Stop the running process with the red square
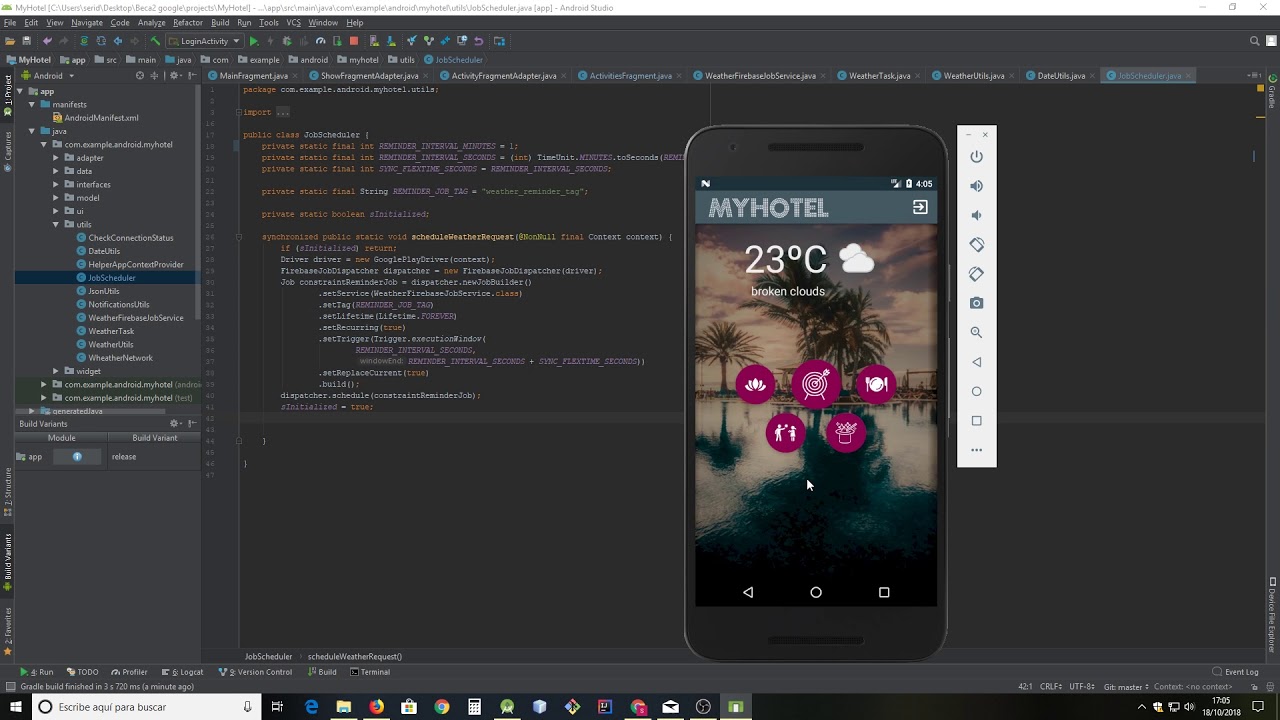The width and height of the screenshot is (1280, 720). [x=354, y=41]
